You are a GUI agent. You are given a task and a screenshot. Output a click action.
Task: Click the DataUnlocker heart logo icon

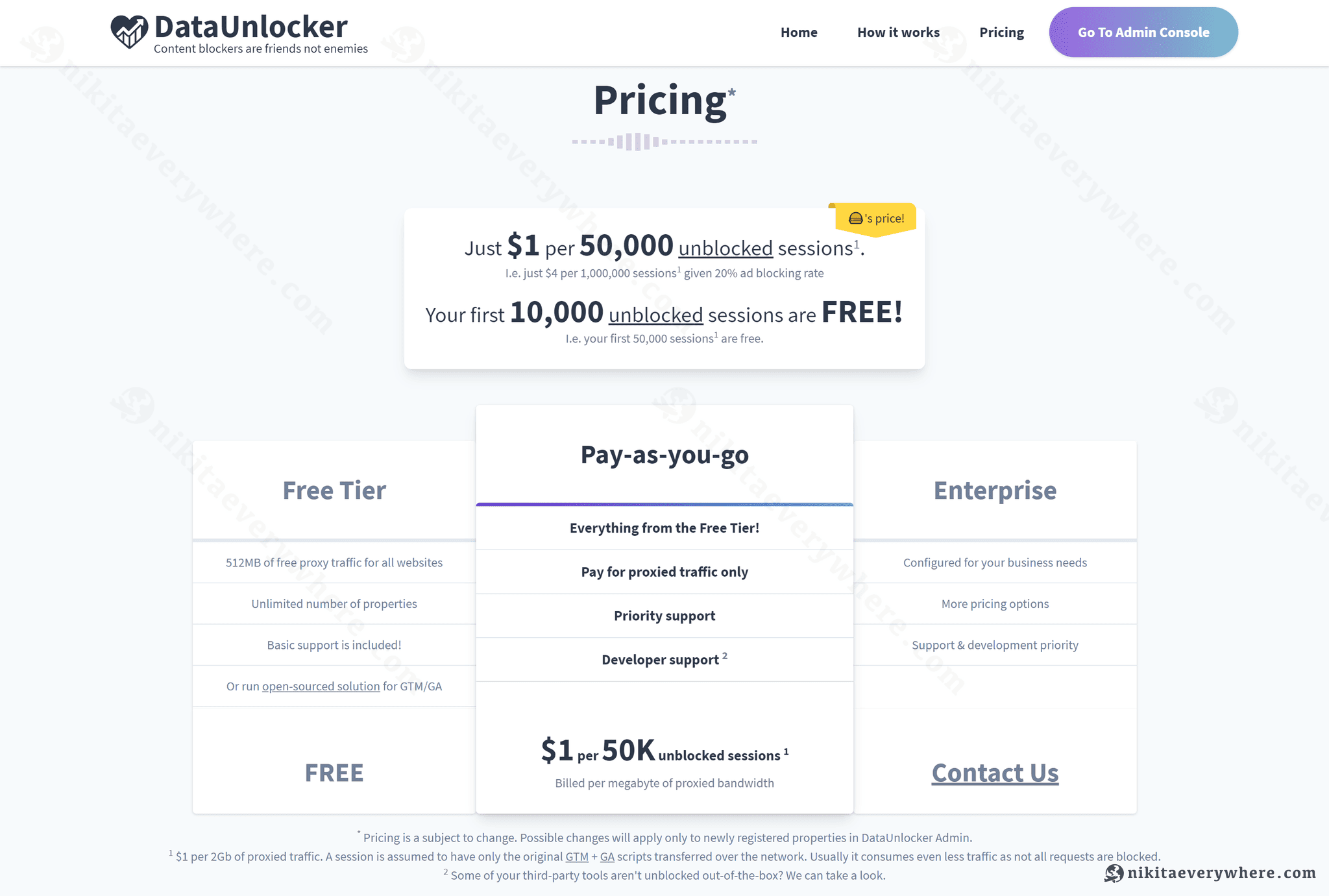[129, 31]
